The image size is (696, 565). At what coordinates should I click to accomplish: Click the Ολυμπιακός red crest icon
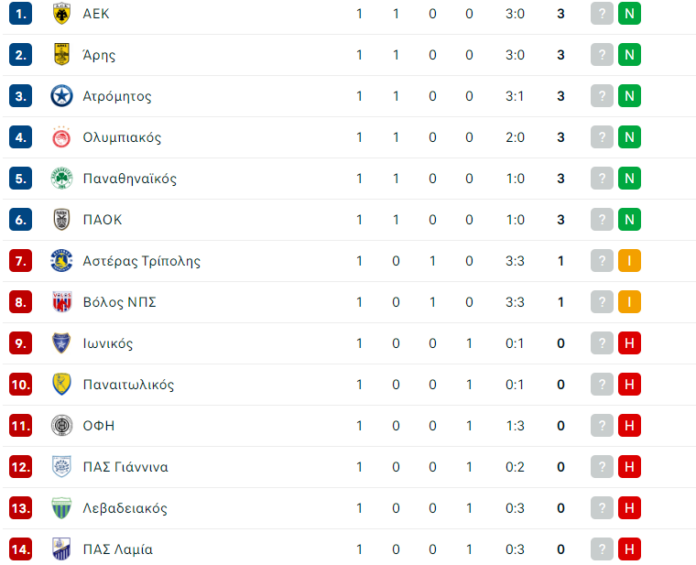62,137
